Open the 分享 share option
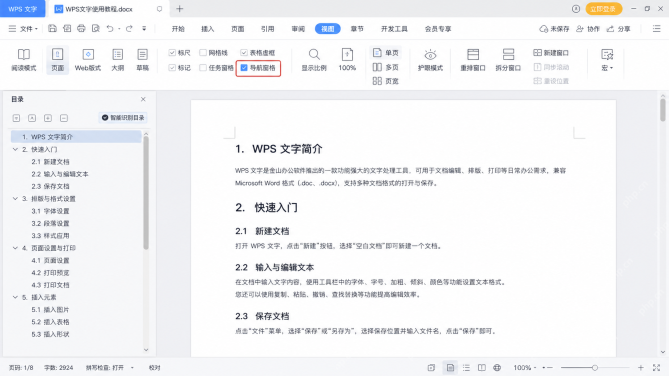Image resolution: width=669 pixels, height=376 pixels. tap(619, 29)
